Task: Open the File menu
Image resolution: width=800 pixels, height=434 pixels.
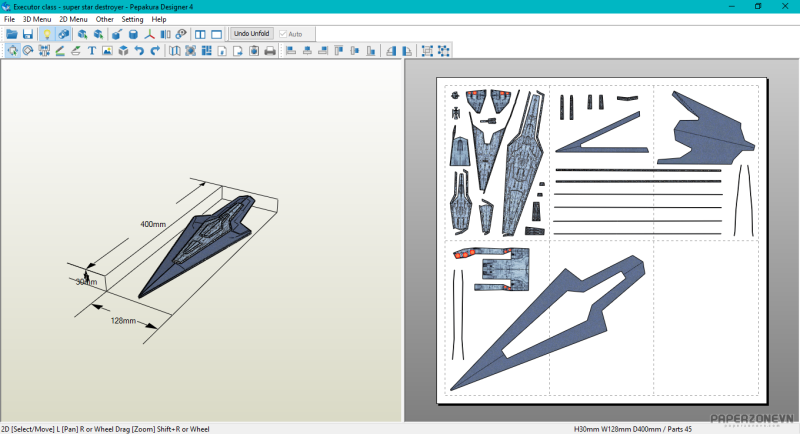Action: (9, 19)
